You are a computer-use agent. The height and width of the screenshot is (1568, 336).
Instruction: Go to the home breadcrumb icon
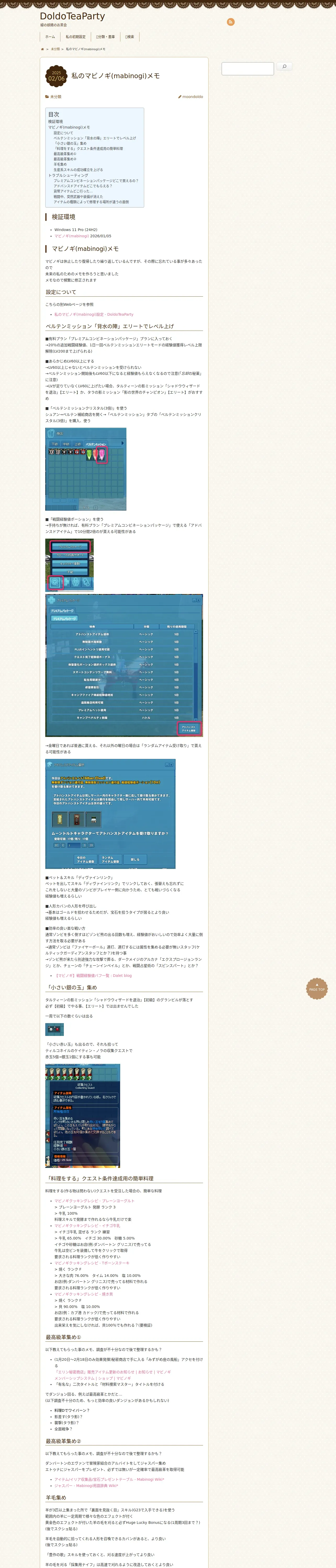pos(42,49)
